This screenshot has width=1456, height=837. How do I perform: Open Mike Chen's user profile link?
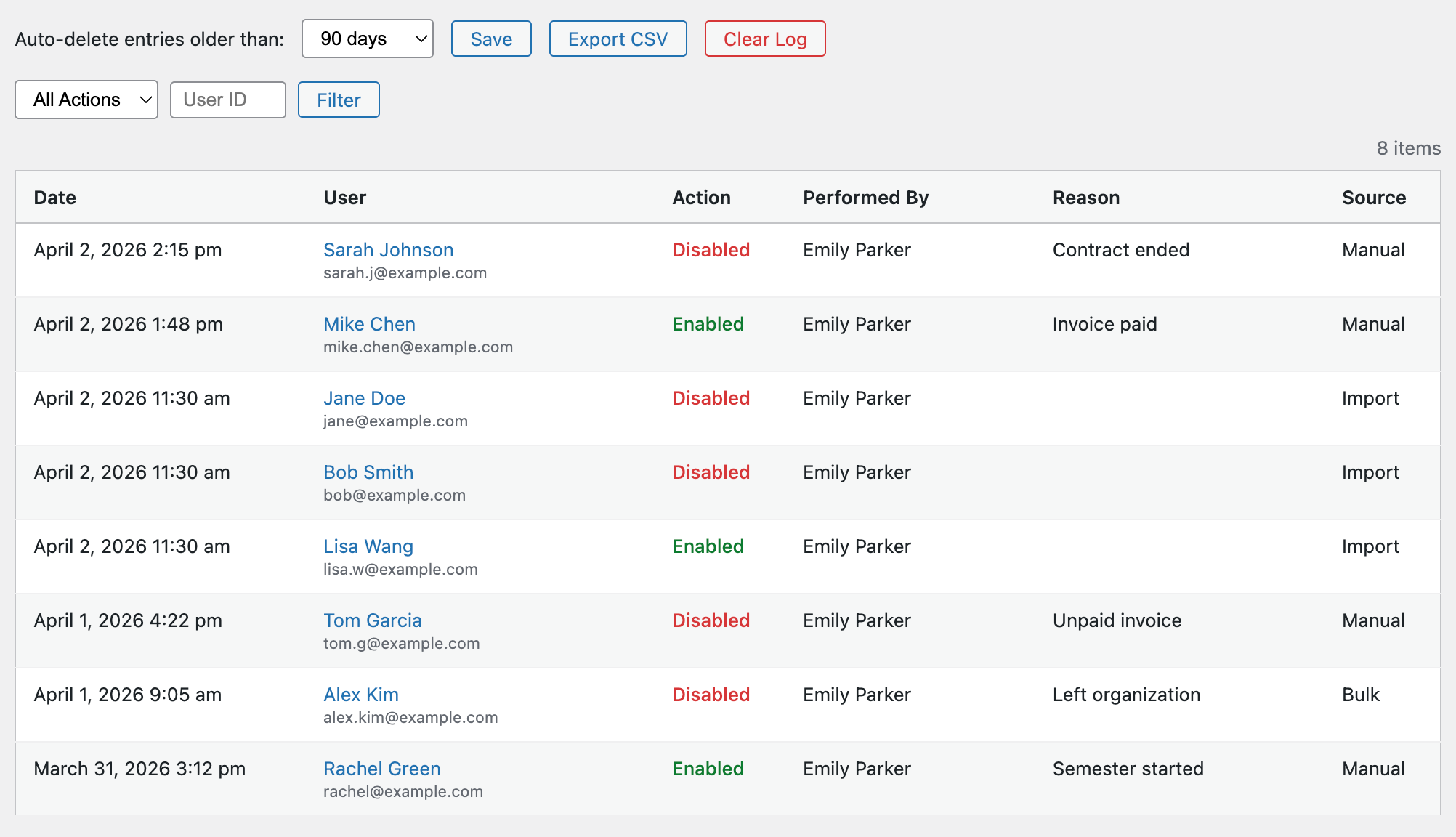pos(369,324)
